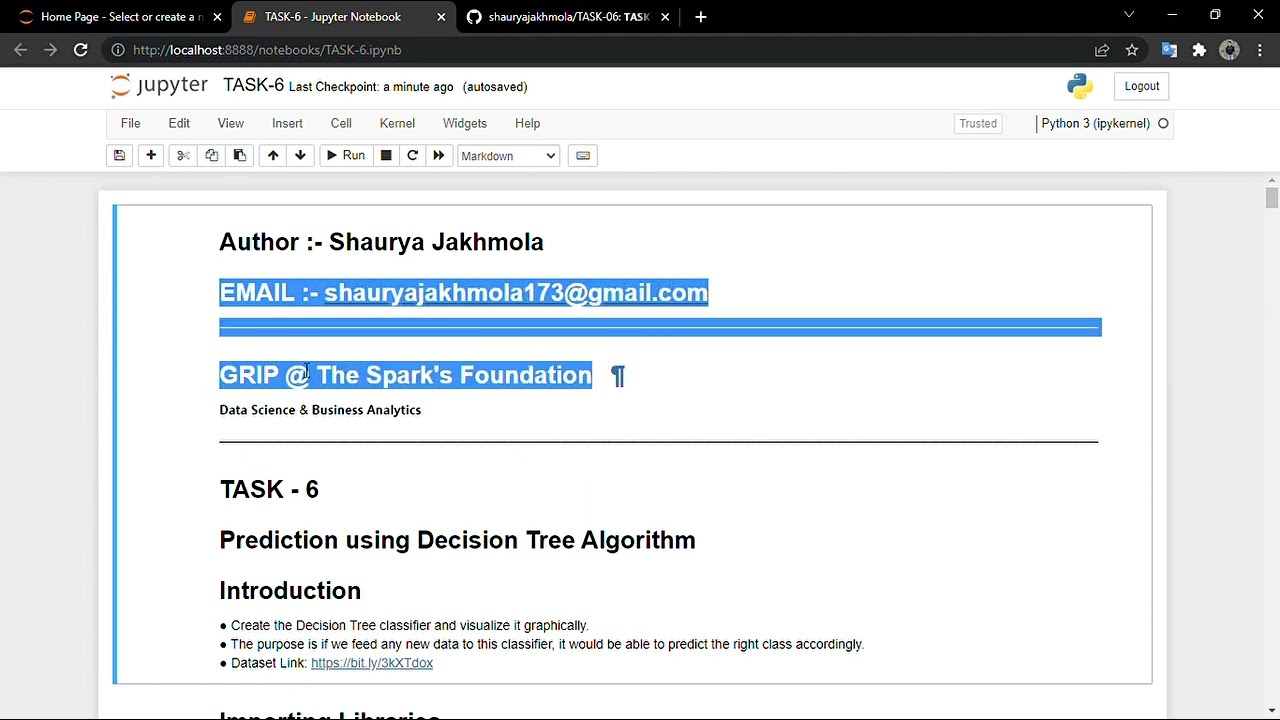Screen dimensions: 1280x720
Task: Cut selected cells with scissors icon
Action: [x=183, y=156]
